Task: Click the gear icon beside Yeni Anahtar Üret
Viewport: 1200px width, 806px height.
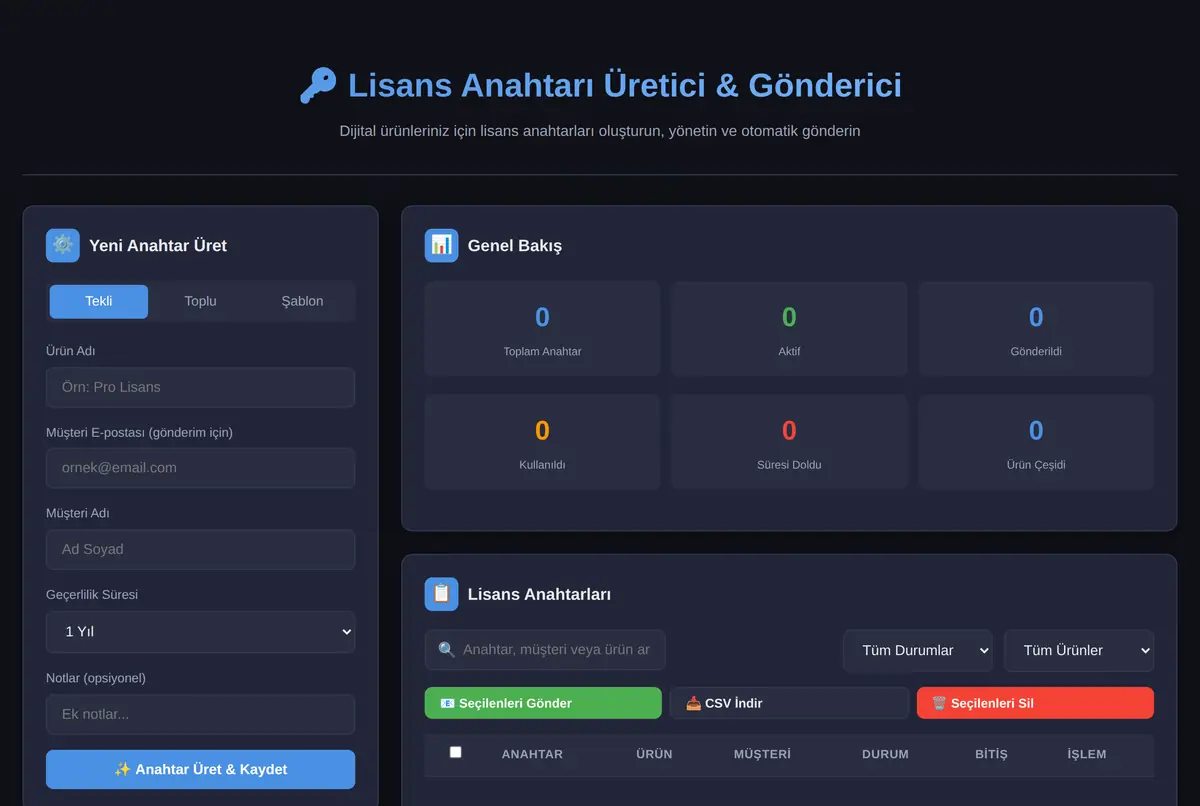Action: click(63, 246)
